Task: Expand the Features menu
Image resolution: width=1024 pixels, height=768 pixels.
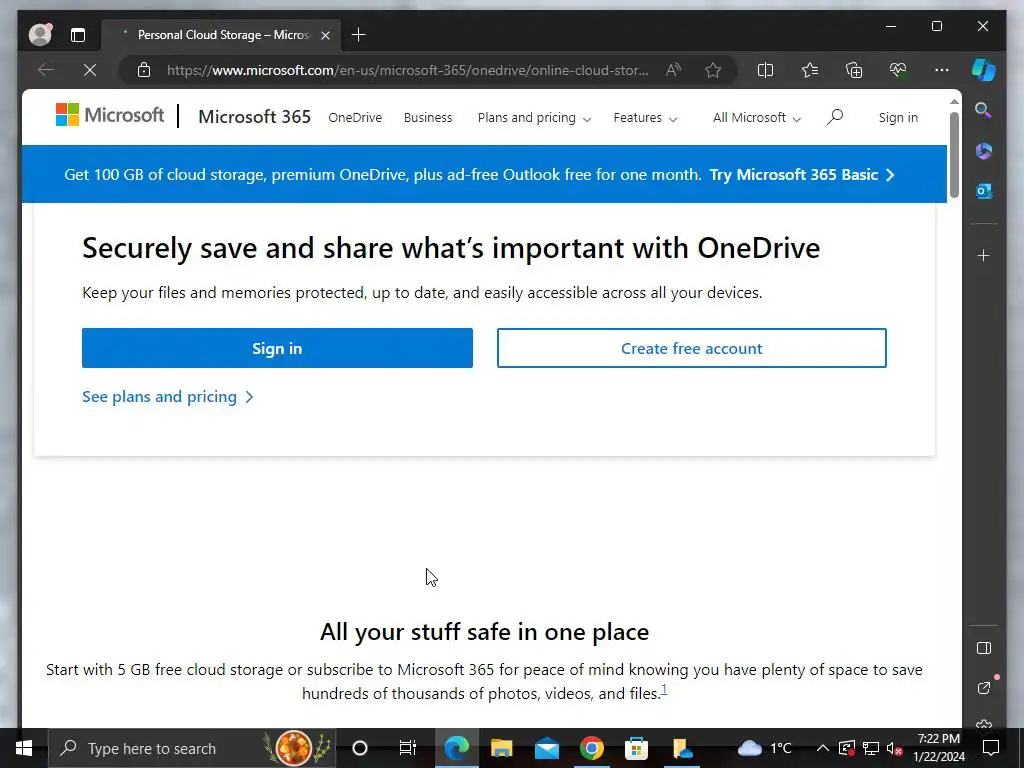Action: [645, 118]
